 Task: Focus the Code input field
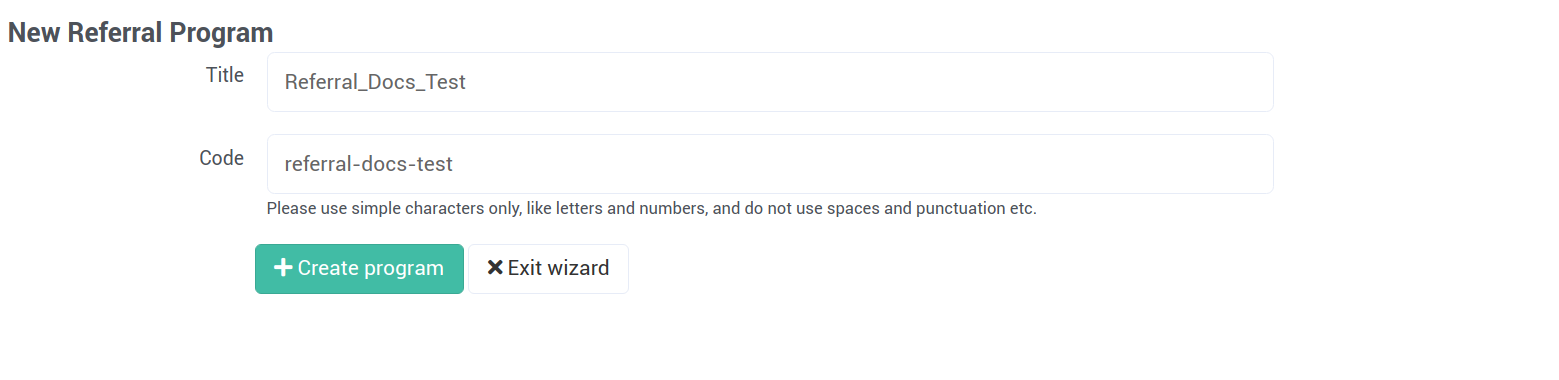[770, 164]
